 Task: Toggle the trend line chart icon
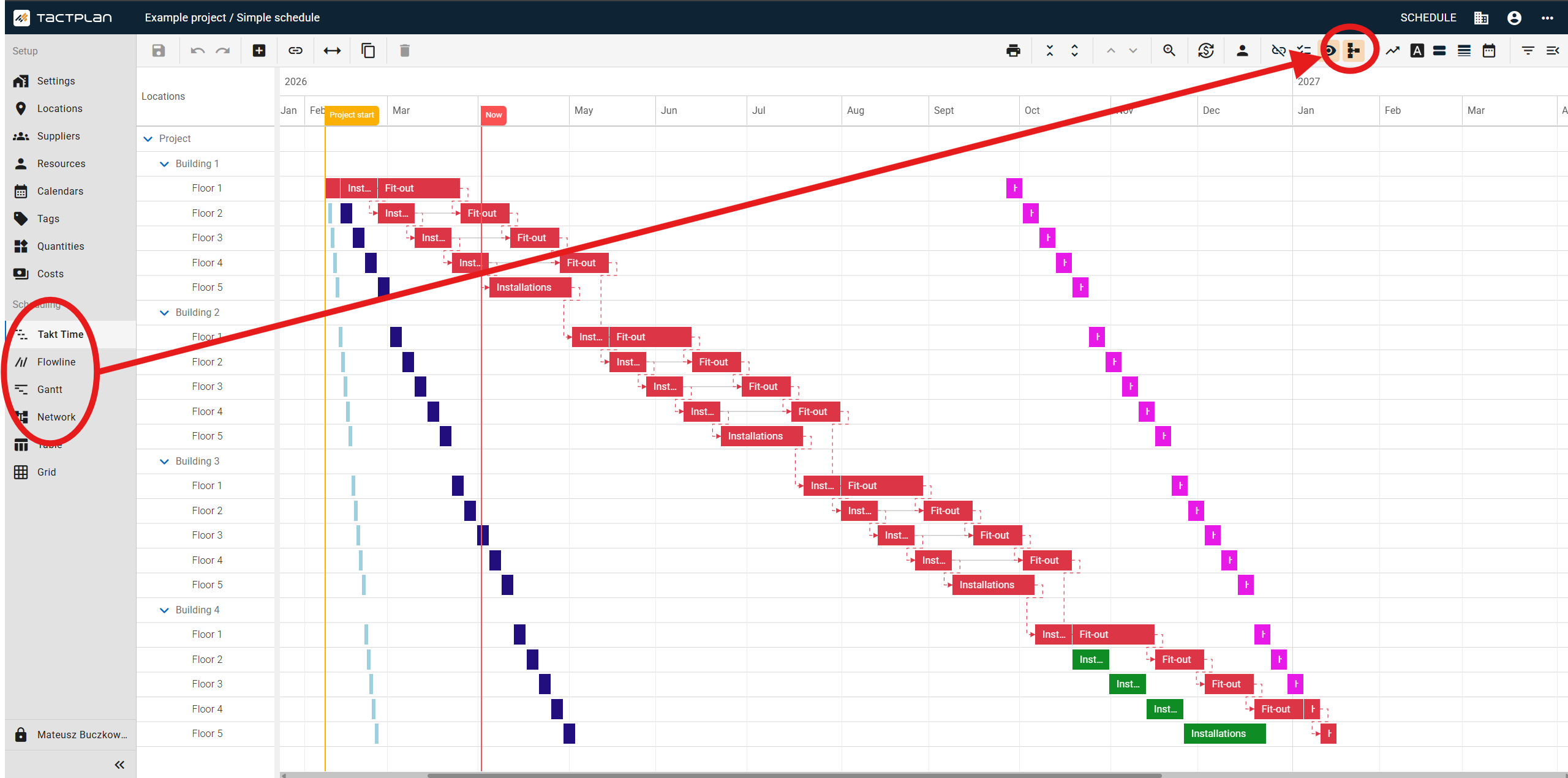coord(1392,51)
